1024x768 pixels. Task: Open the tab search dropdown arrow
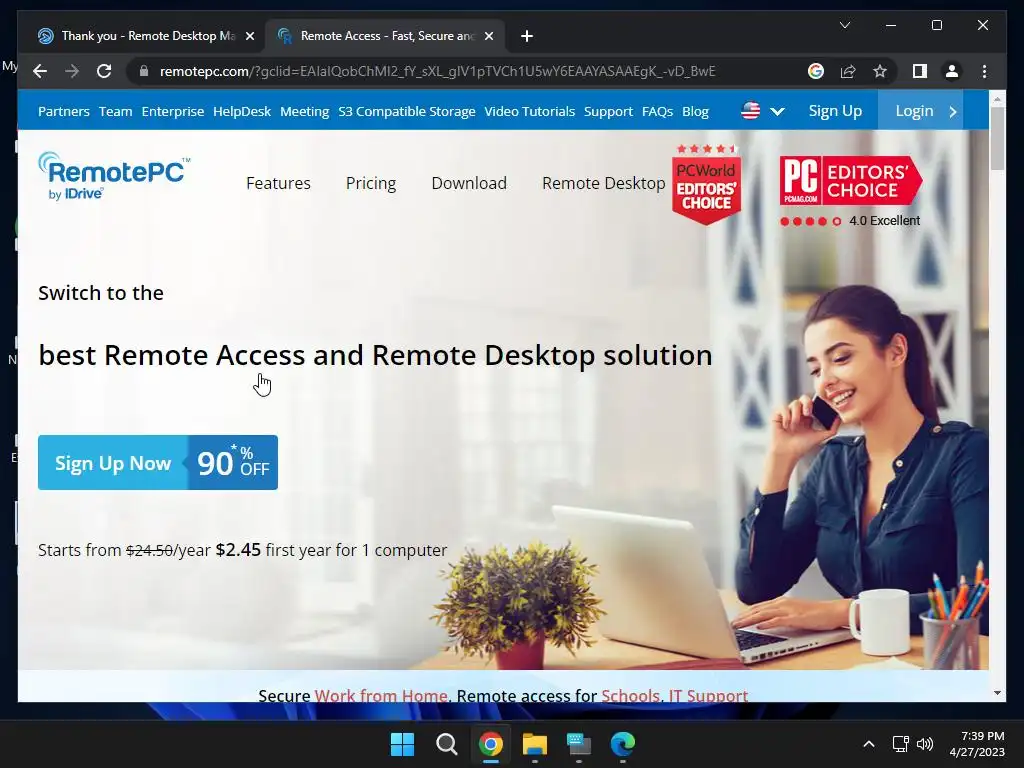[x=844, y=25]
